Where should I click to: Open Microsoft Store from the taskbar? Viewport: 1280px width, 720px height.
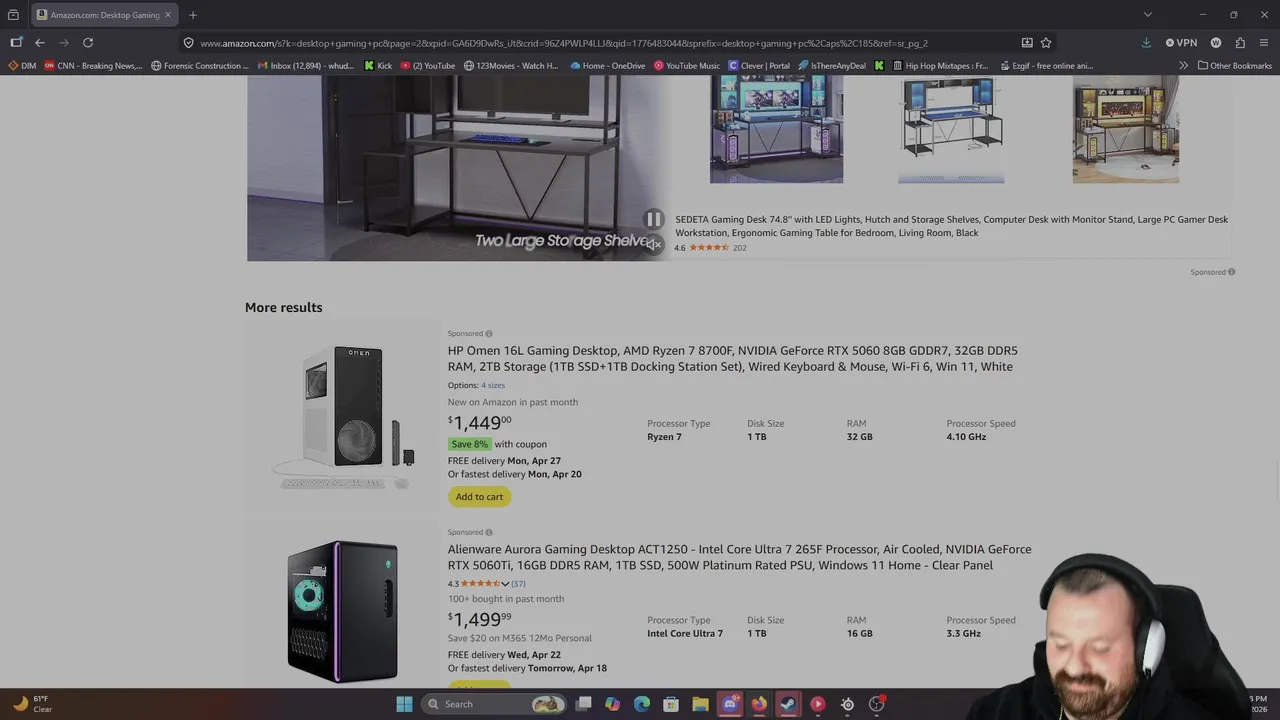click(x=671, y=704)
